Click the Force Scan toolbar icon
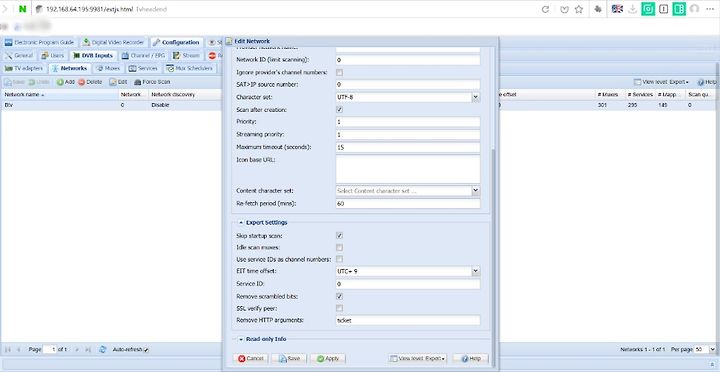The image size is (720, 372). pos(137,82)
